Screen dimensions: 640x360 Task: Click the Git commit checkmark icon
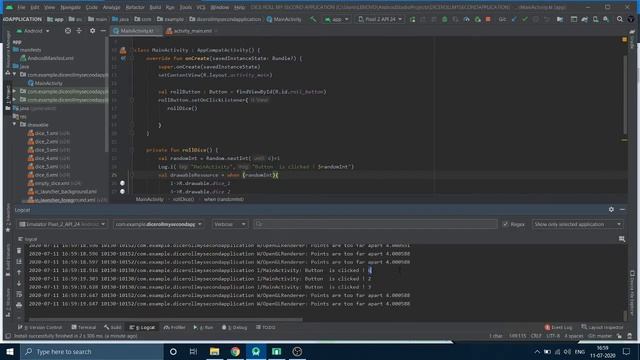coord(524,19)
